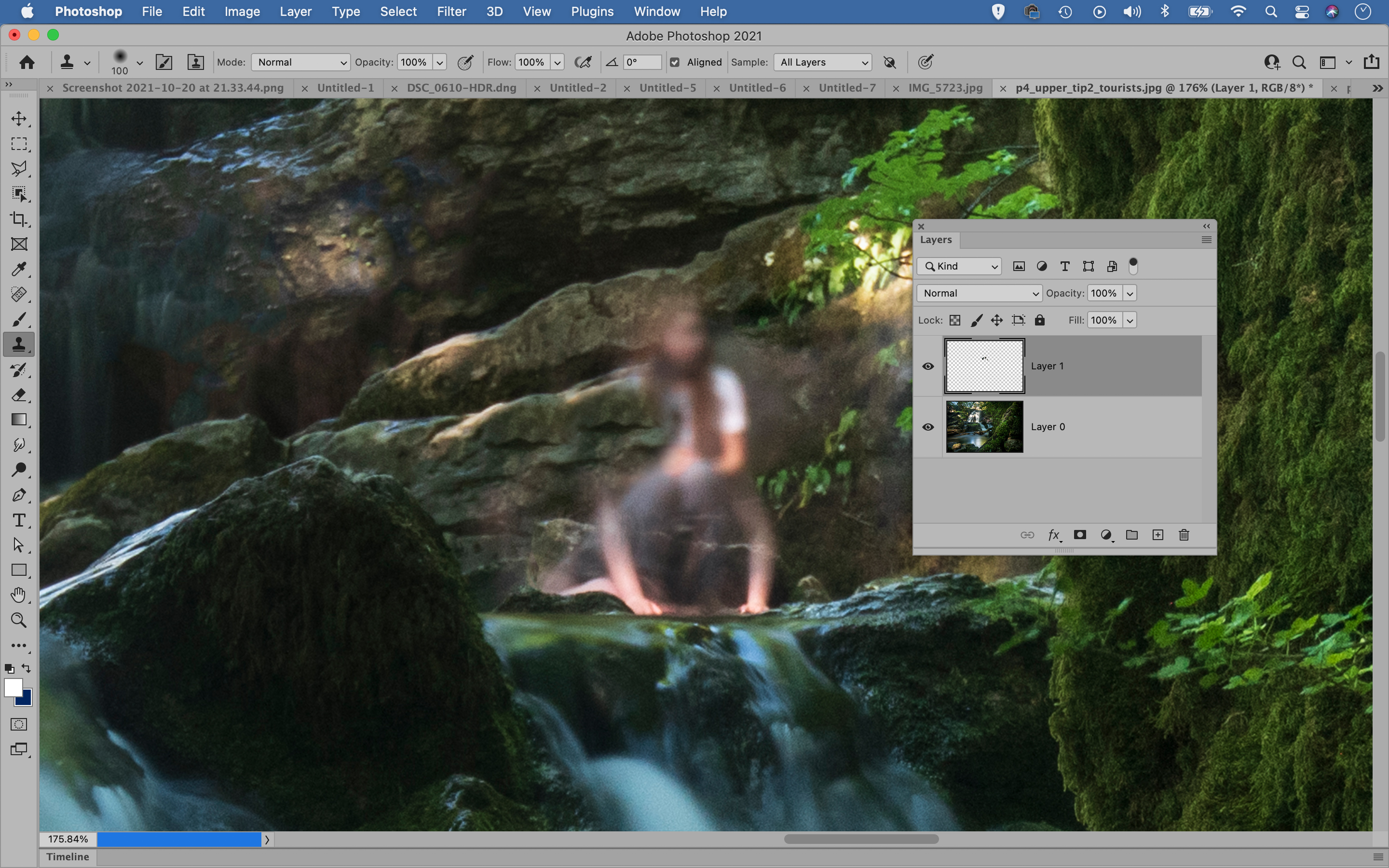Click the Home button in options bar
This screenshot has height=868, width=1389.
click(27, 62)
